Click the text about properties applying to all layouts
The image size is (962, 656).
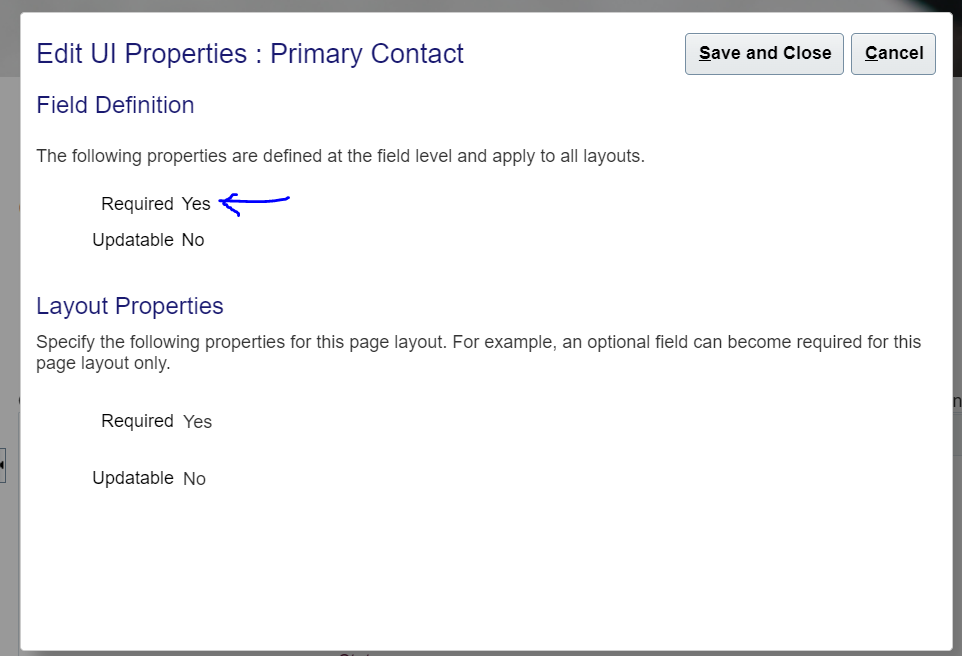click(x=341, y=156)
